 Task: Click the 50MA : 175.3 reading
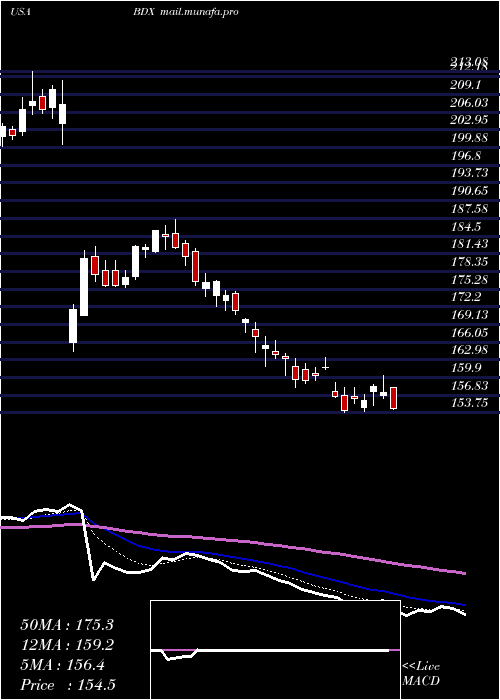pos(67,625)
